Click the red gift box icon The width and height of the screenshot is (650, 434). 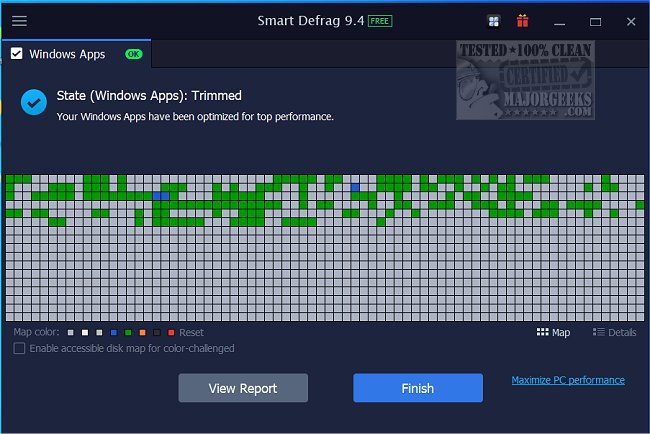[x=522, y=21]
